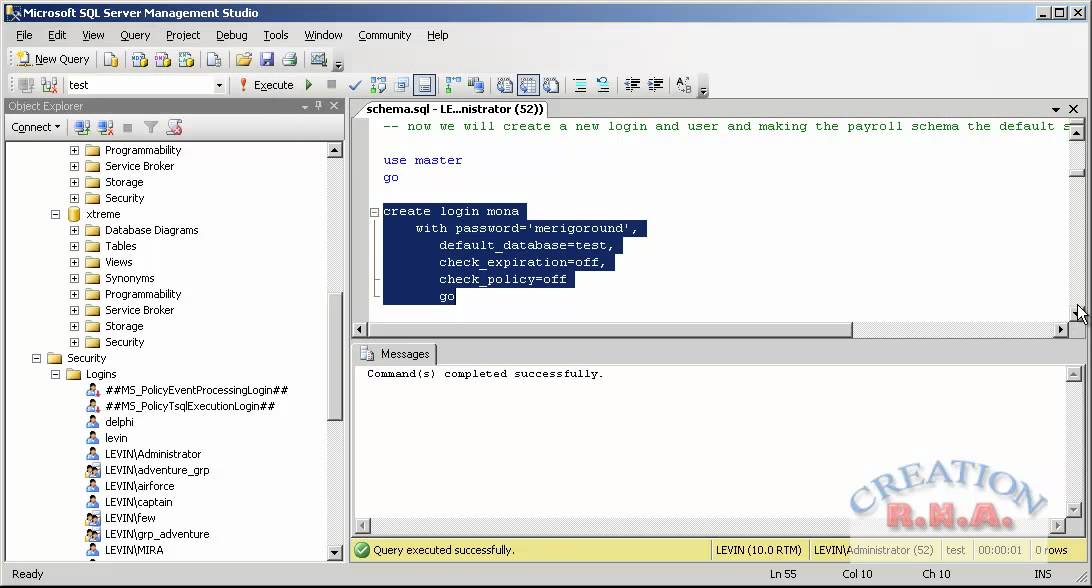
Task: Open an Analysis Services DMX Query
Action: pos(163,60)
